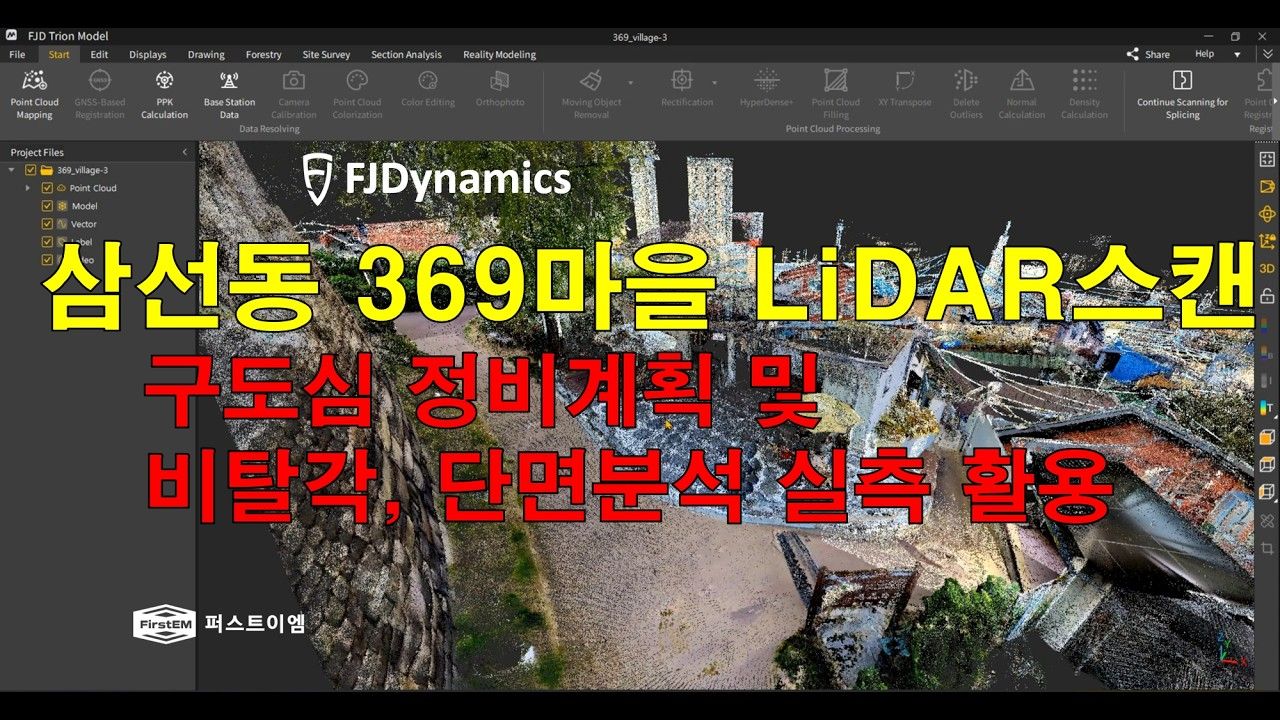This screenshot has height=720, width=1280.
Task: Select the Start tab
Action: pos(59,54)
